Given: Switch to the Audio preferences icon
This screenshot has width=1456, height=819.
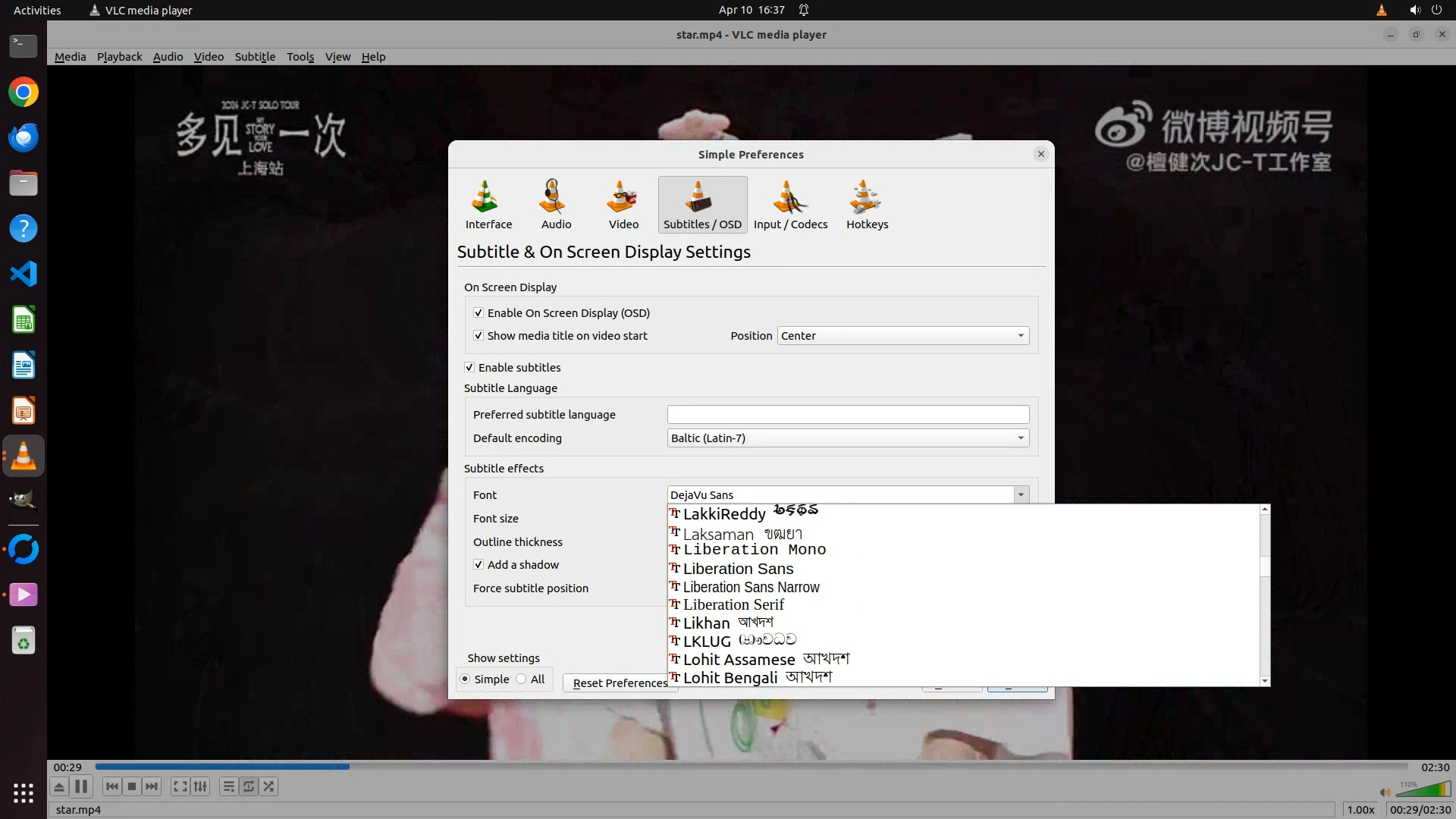Looking at the screenshot, I should click(x=555, y=204).
